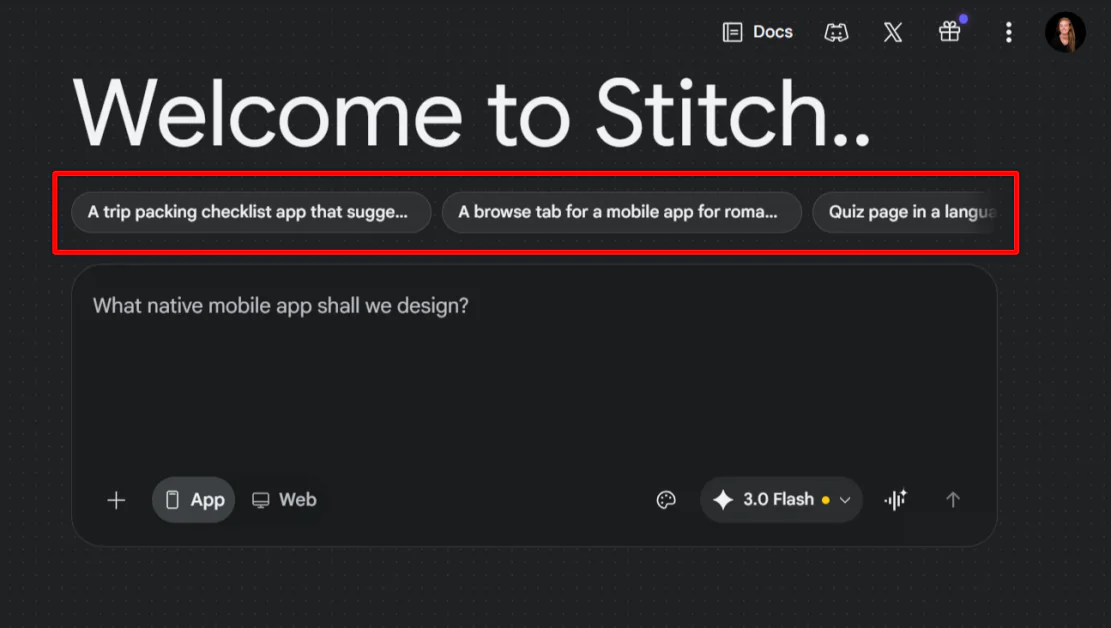The width and height of the screenshot is (1111, 628).
Task: Switch design mode to Web
Action: [x=284, y=499]
